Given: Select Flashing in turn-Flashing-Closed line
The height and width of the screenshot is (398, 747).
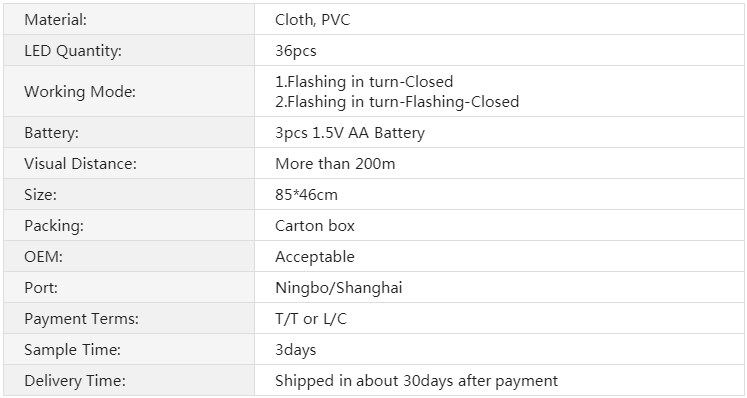Looking at the screenshot, I should point(397,102).
